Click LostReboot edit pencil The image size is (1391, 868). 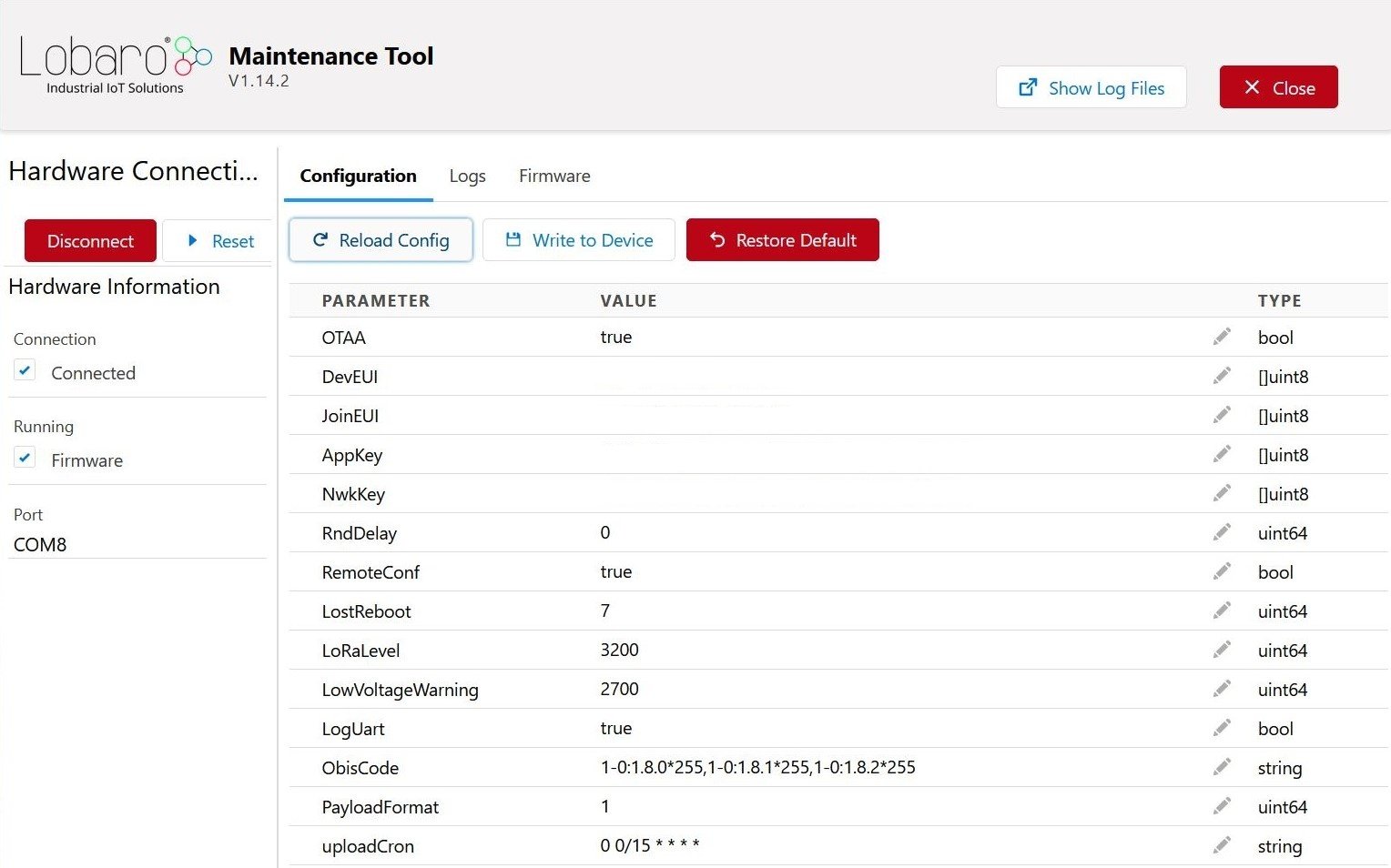click(1222, 611)
